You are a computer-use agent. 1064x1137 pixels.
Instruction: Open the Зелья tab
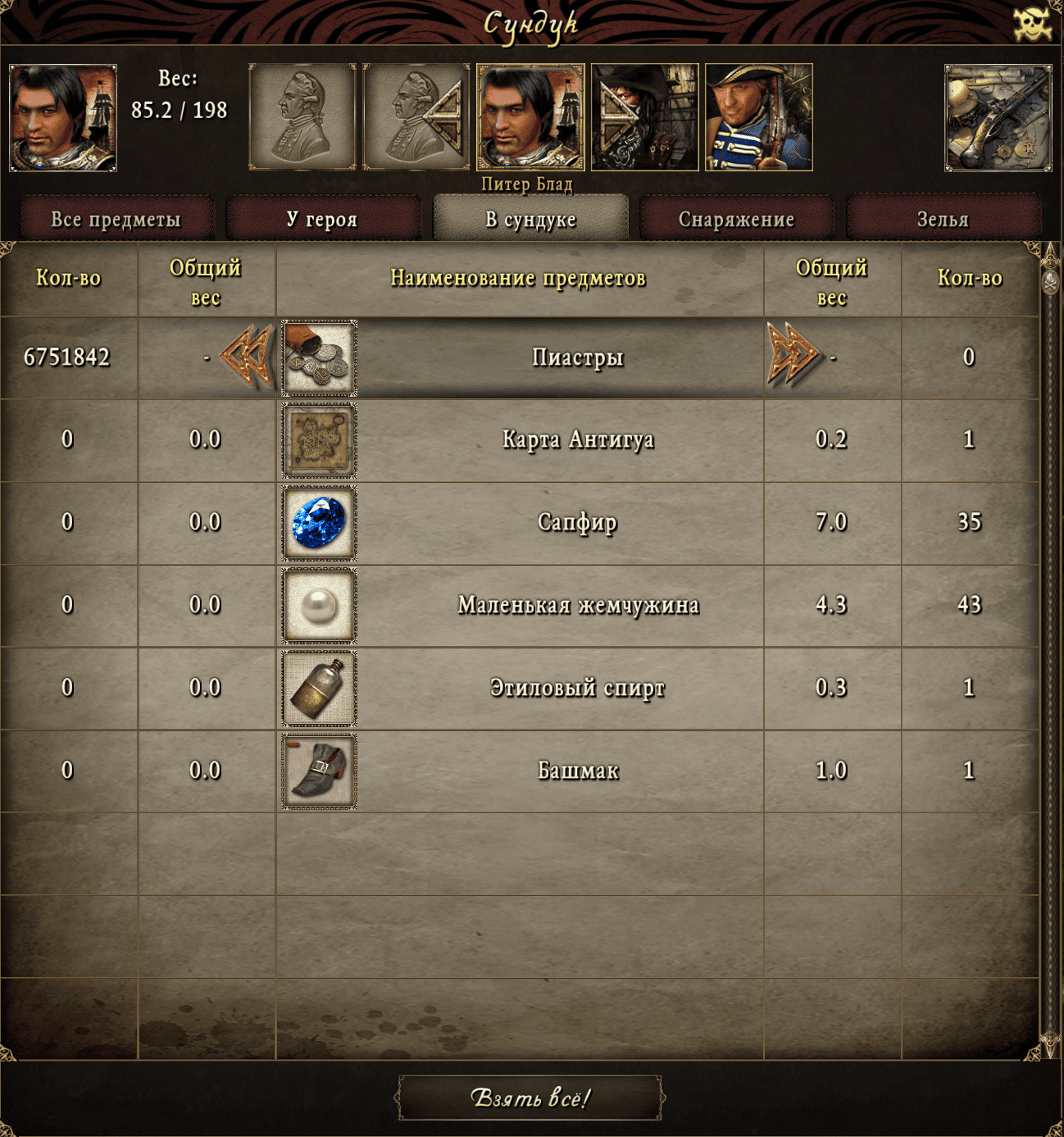point(943,219)
